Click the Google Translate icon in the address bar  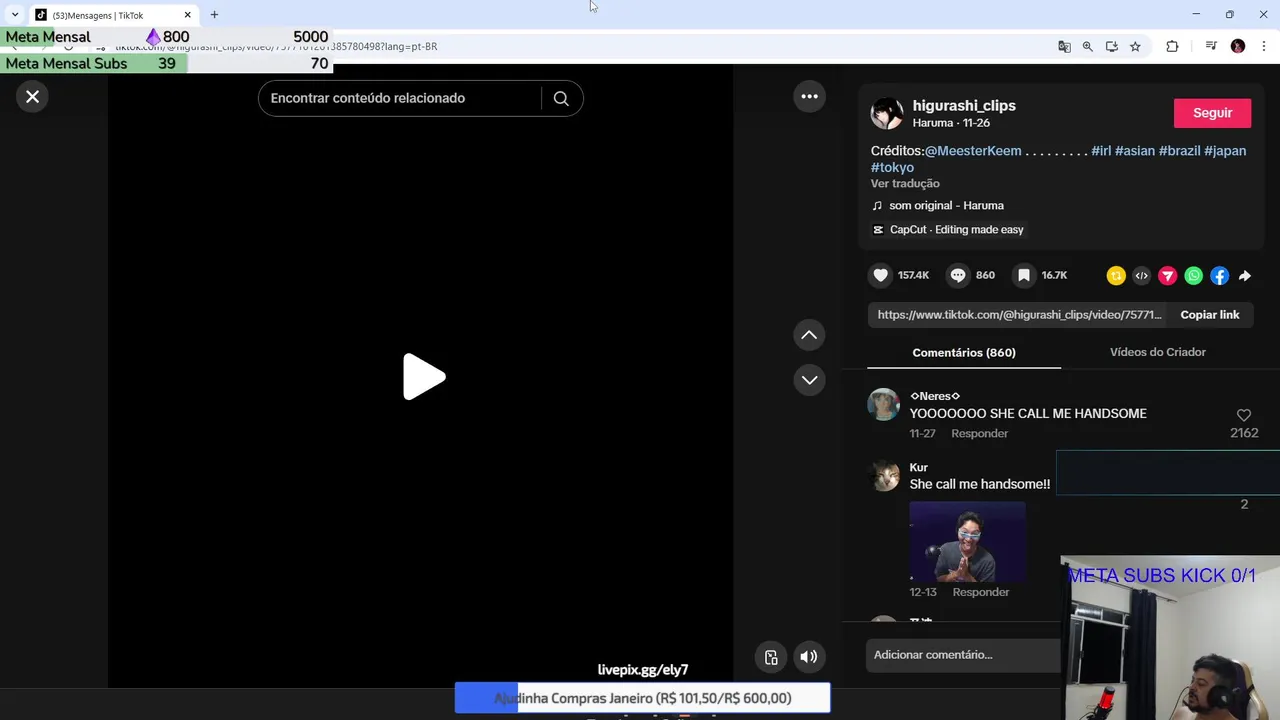point(1064,46)
